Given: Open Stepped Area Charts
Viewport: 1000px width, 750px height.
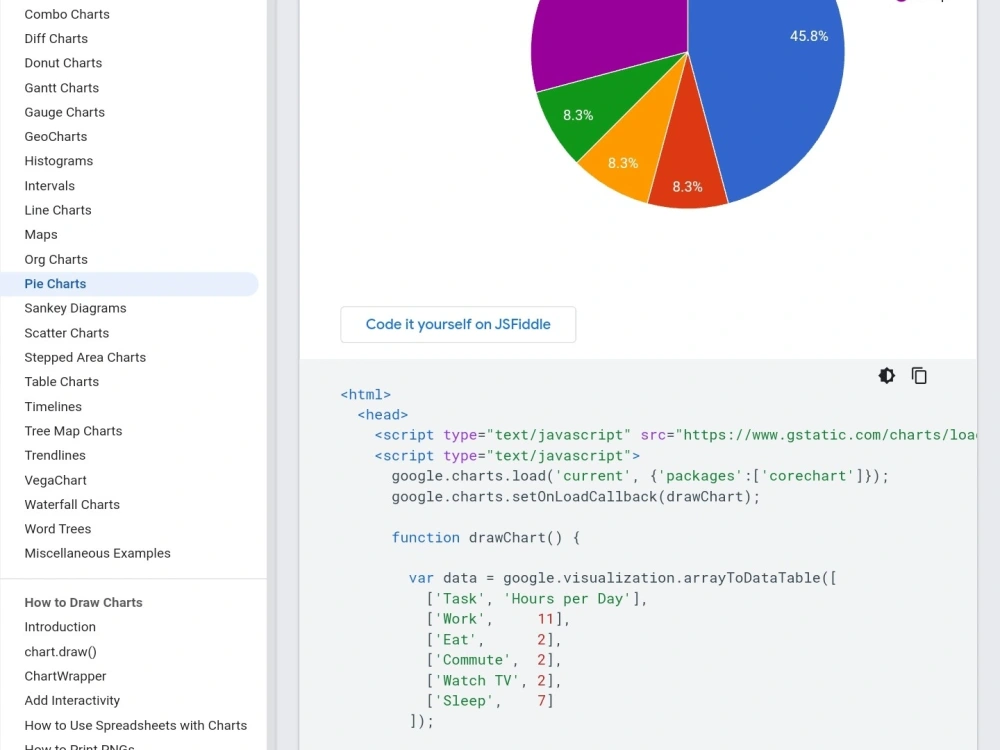Looking at the screenshot, I should (85, 357).
